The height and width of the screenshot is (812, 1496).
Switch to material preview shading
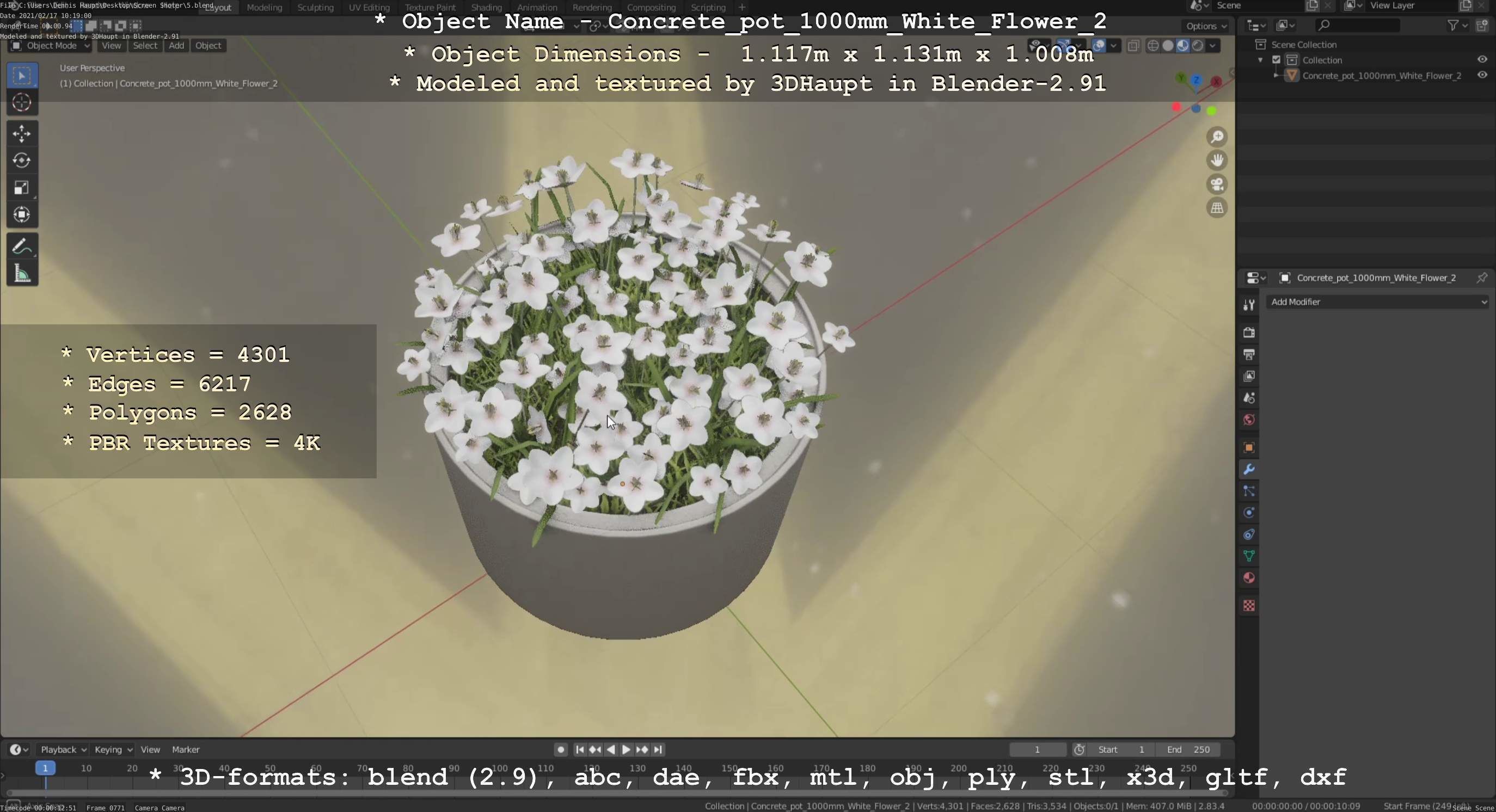pyautogui.click(x=1183, y=46)
